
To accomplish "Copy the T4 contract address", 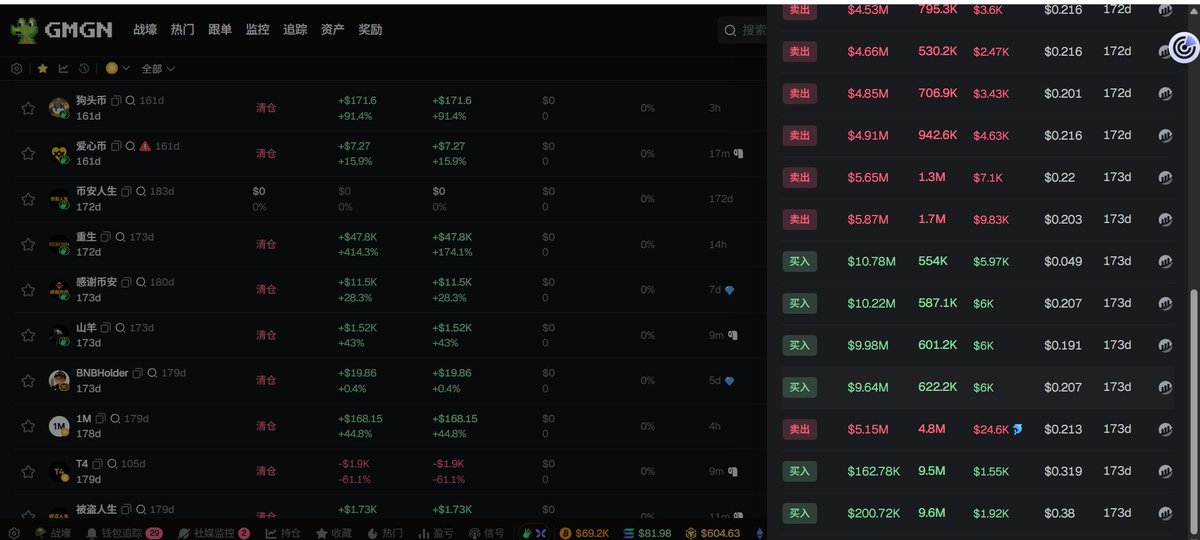I will click(97, 463).
